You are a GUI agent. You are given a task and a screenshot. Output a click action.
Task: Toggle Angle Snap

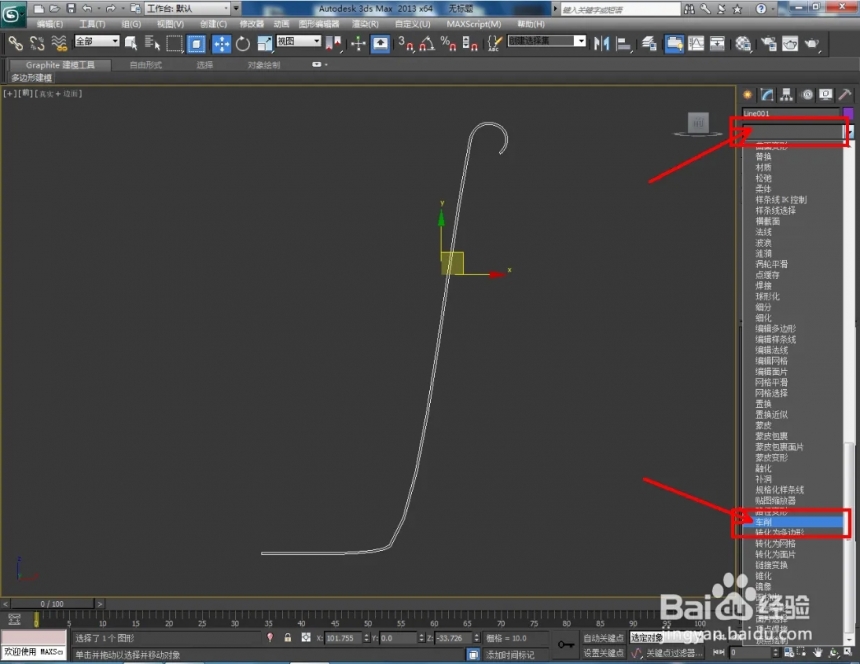tap(427, 43)
